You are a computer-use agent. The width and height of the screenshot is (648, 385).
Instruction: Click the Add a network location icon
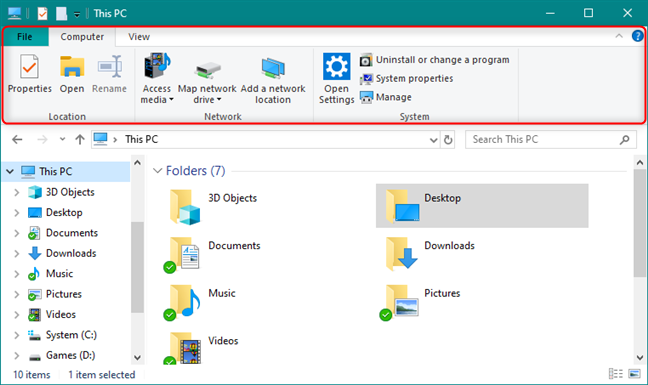[x=273, y=68]
